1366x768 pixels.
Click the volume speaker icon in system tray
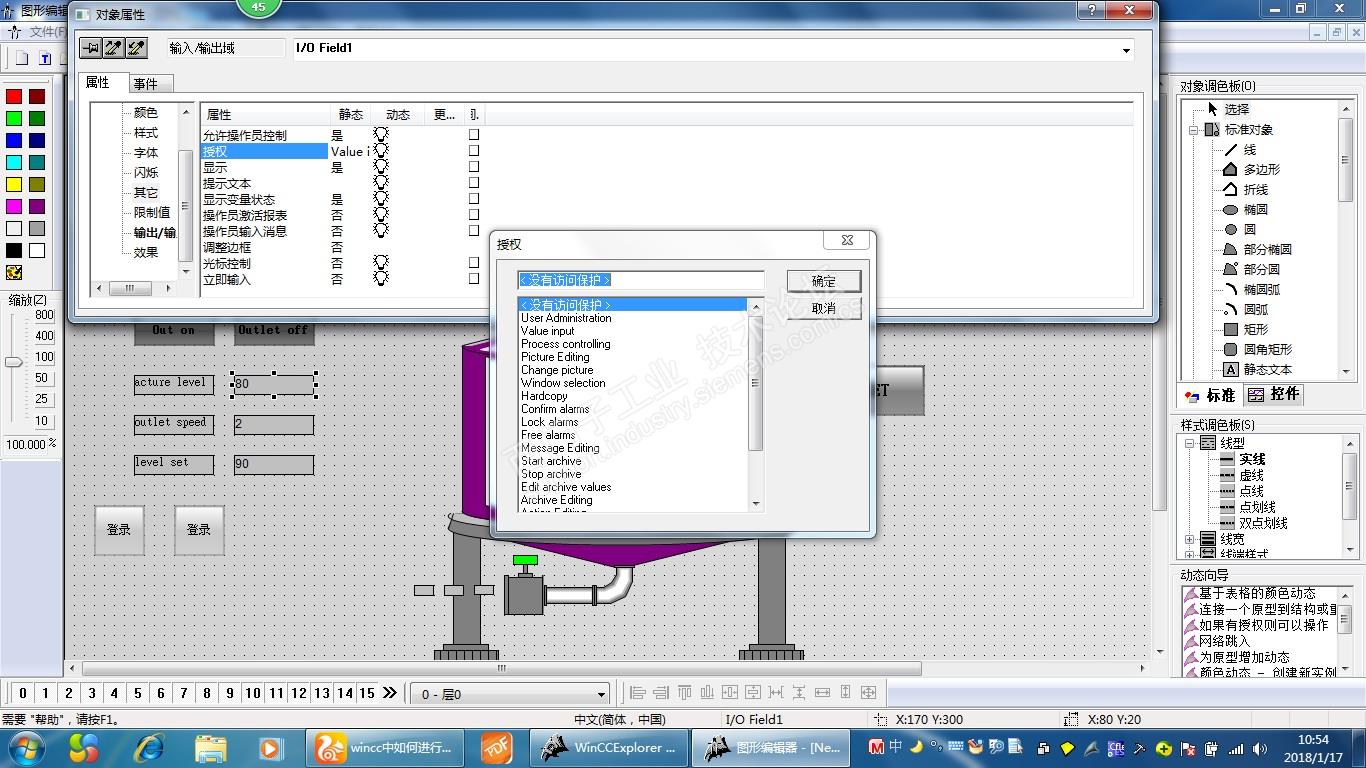click(x=1259, y=749)
